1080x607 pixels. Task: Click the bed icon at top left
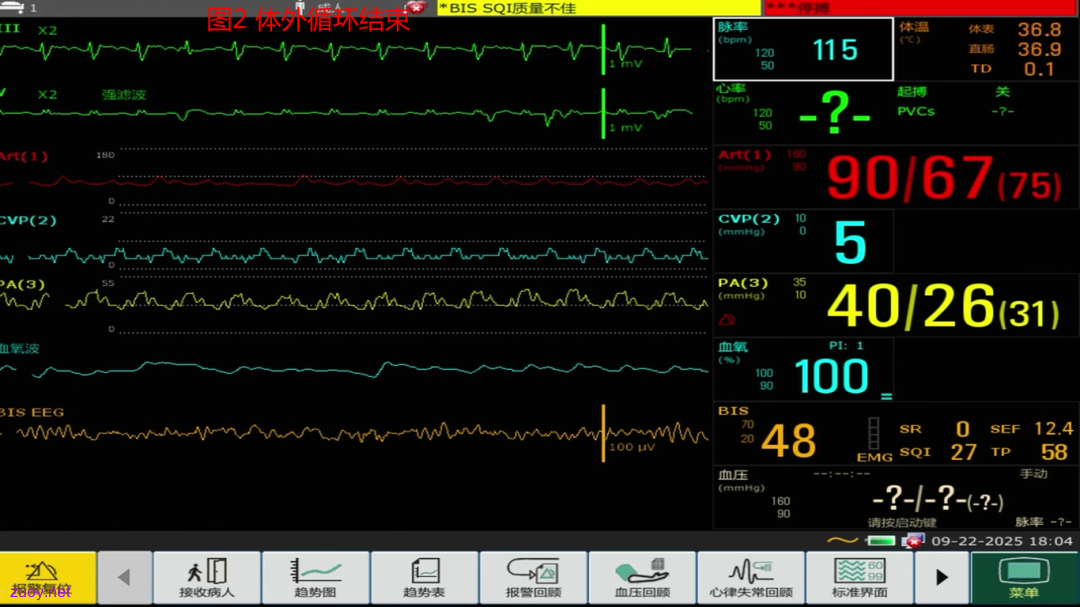(x=12, y=8)
